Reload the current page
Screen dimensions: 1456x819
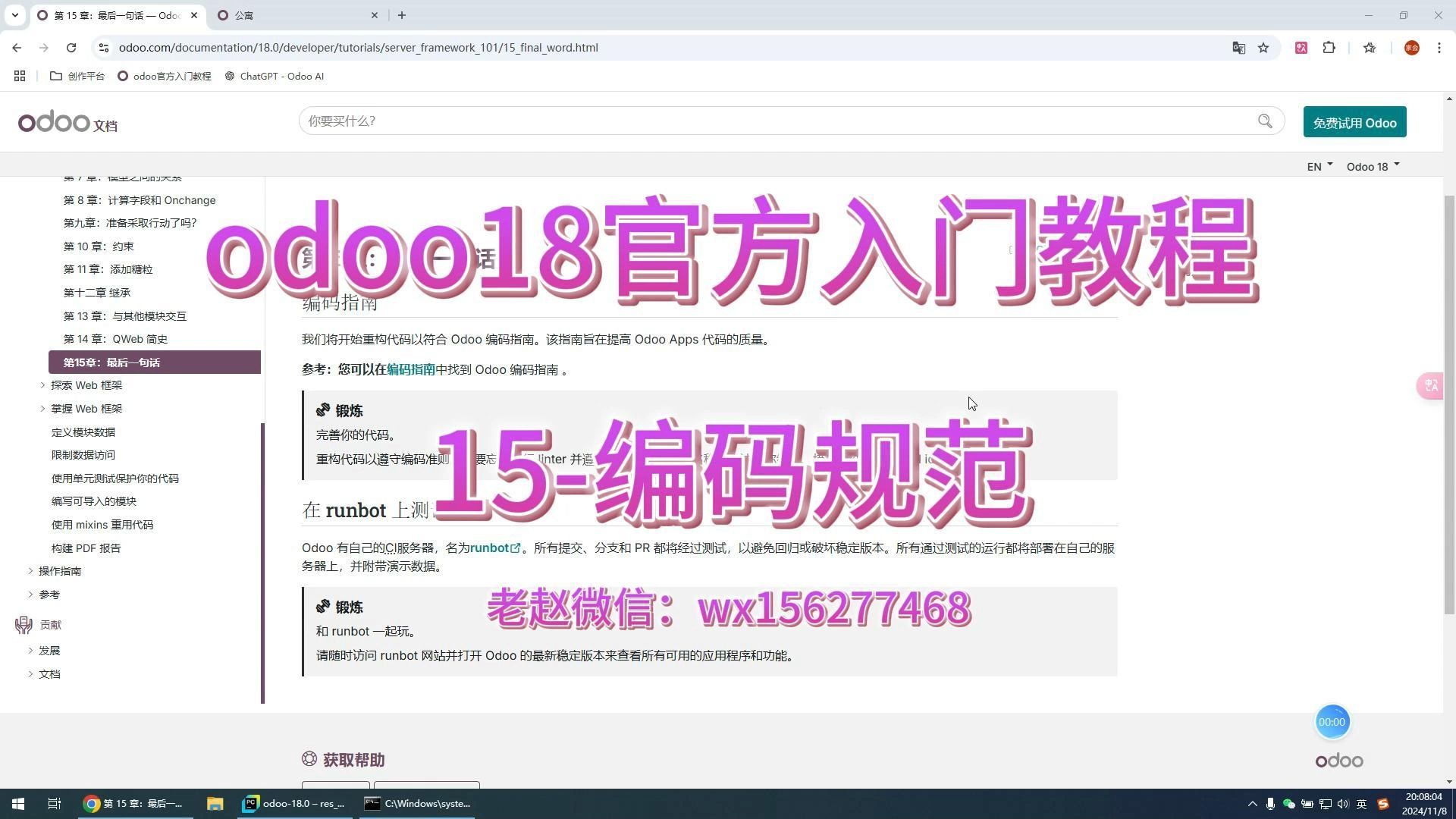click(x=71, y=48)
